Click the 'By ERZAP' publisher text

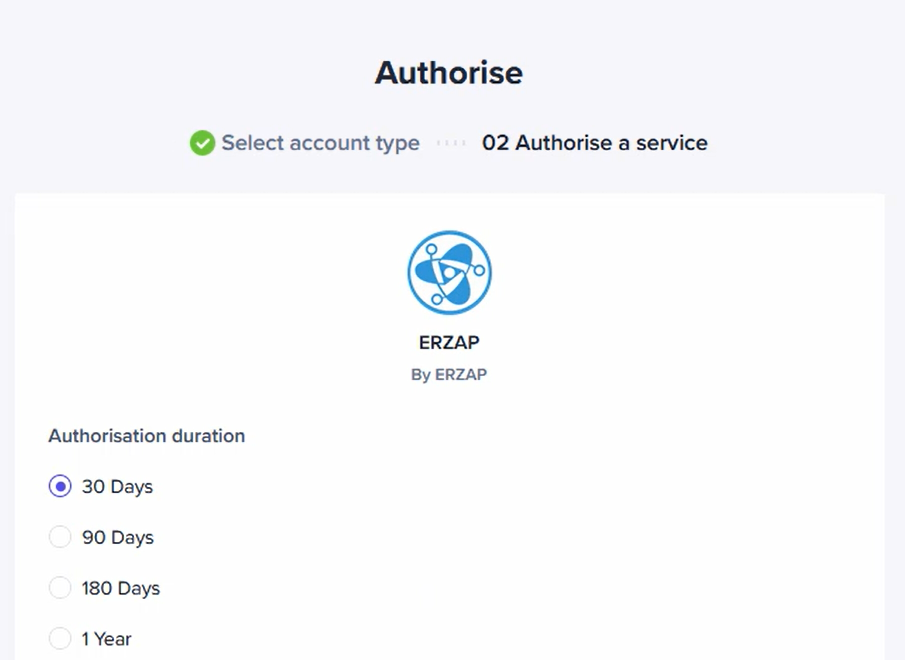[449, 375]
